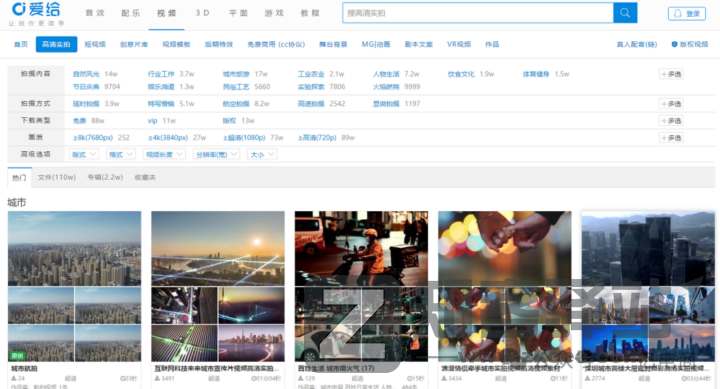Switch to the 专辑(2.2w) tab

tap(106, 177)
